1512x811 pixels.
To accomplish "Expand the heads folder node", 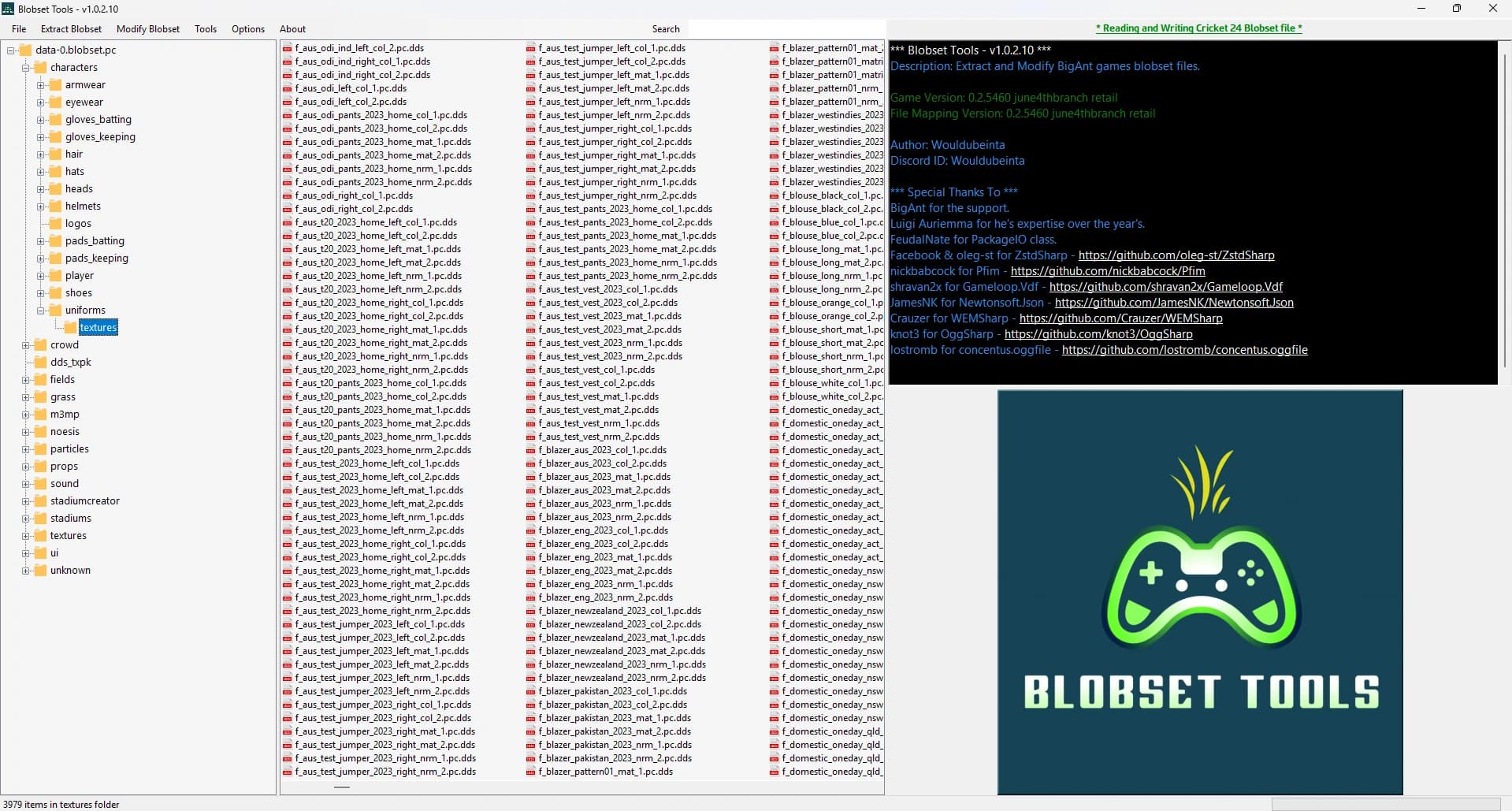I will [x=41, y=189].
